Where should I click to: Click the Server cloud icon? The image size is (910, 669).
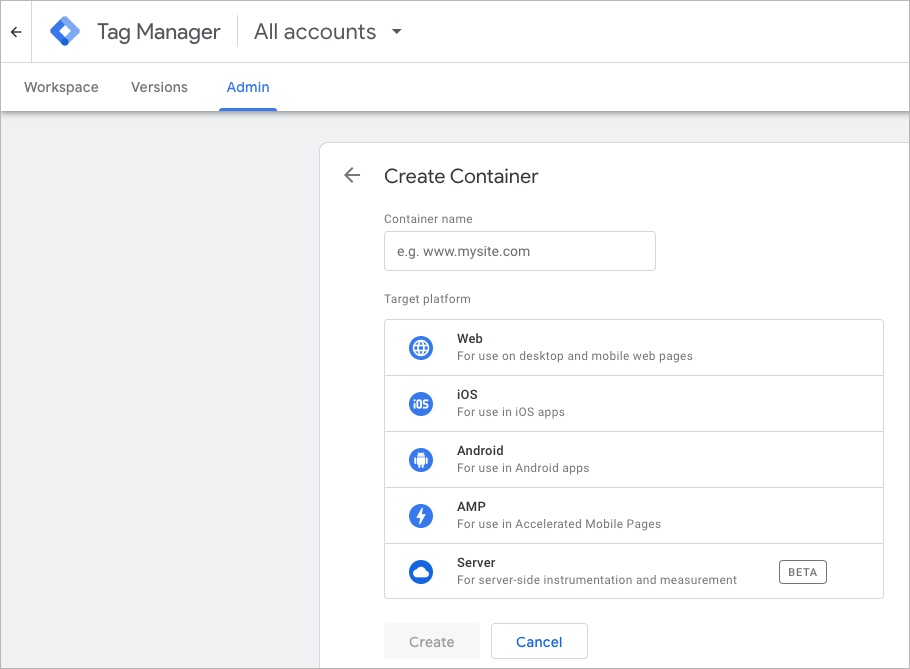(421, 572)
